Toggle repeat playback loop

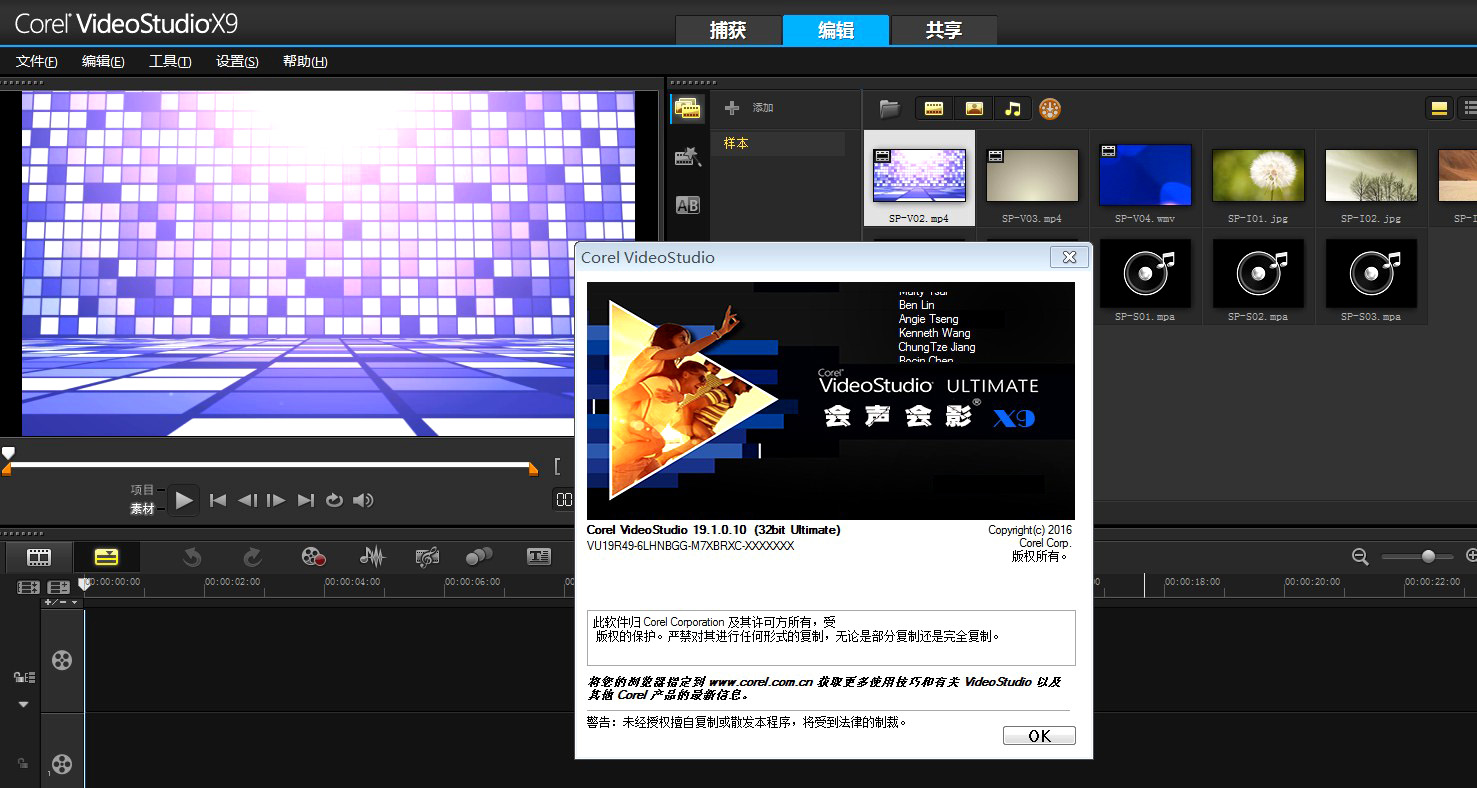coord(334,500)
